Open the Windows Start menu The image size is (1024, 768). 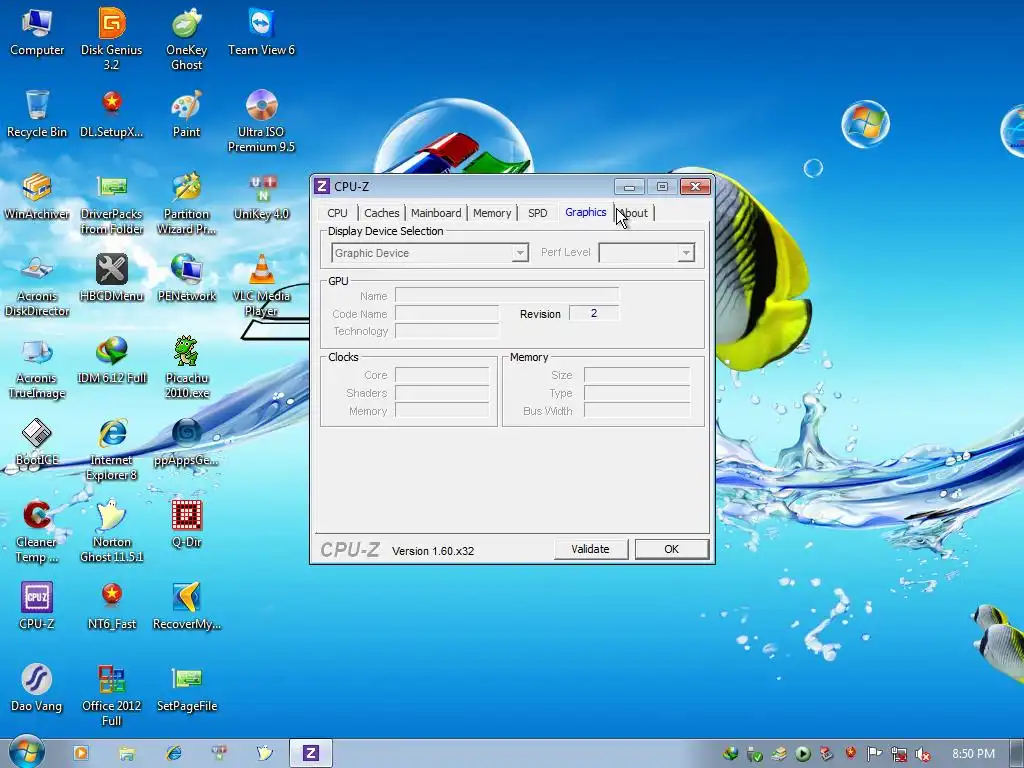click(26, 753)
